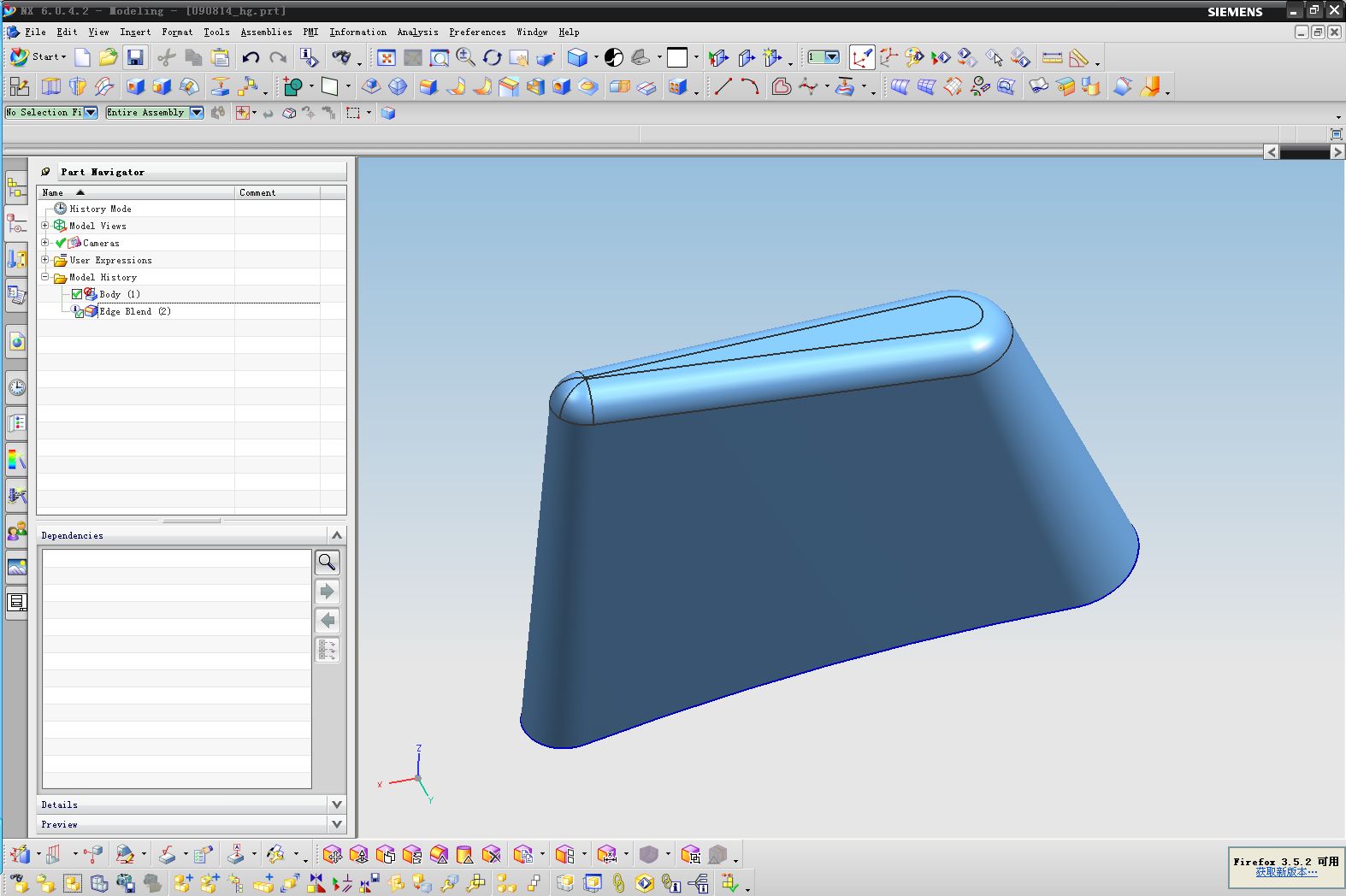The image size is (1346, 896).
Task: Click the Measure Distance ruler icon
Action: point(1053,57)
